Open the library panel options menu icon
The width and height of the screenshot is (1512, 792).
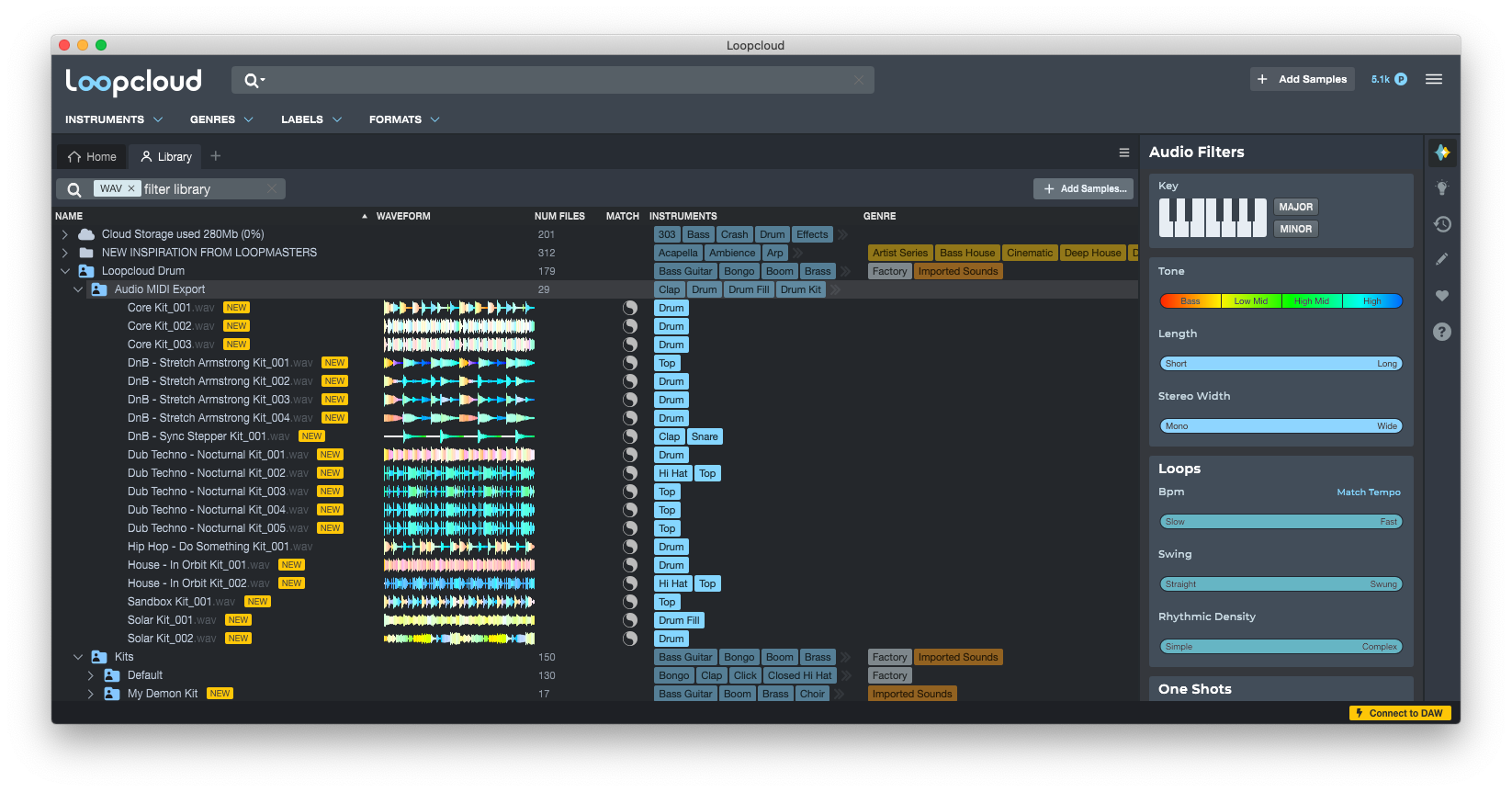pyautogui.click(x=1124, y=153)
